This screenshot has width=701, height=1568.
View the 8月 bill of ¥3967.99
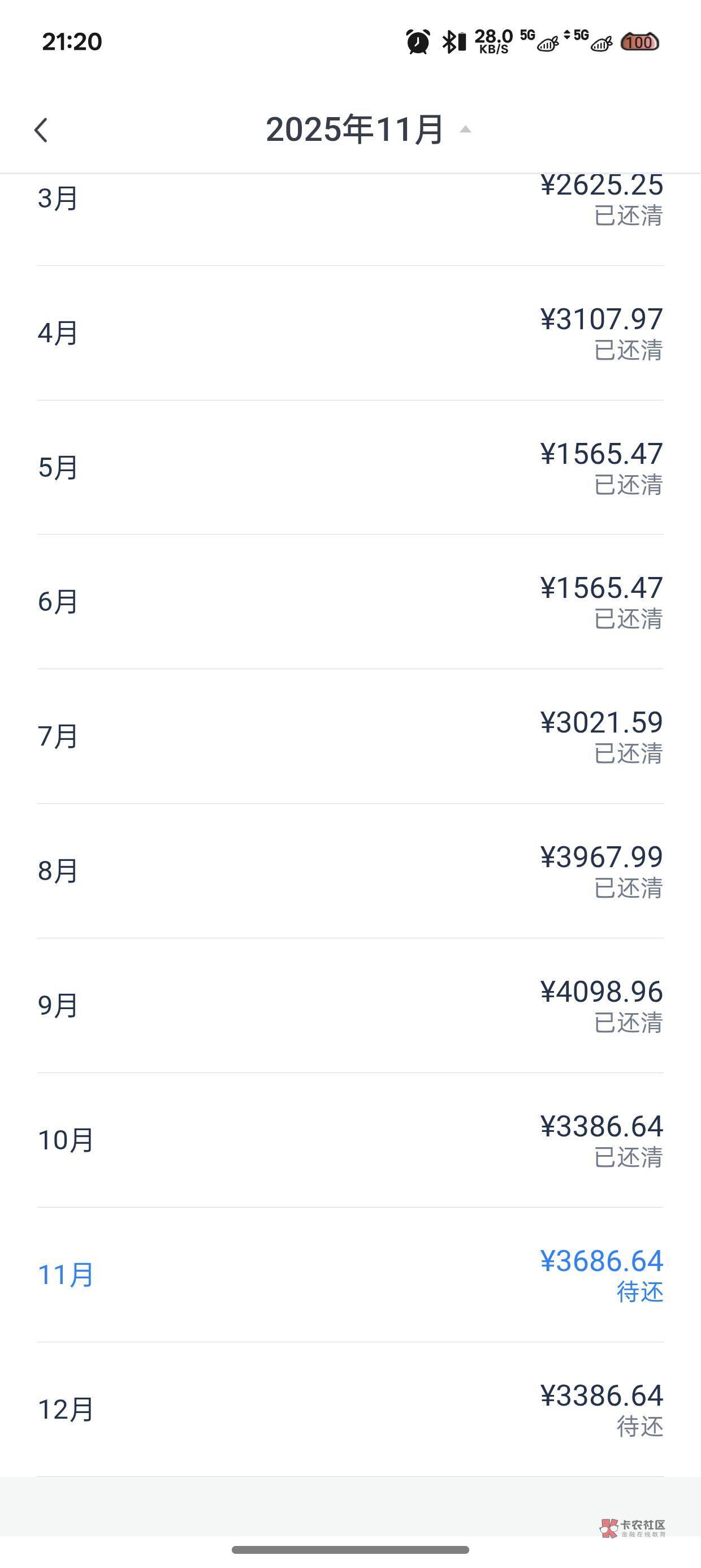[x=350, y=871]
